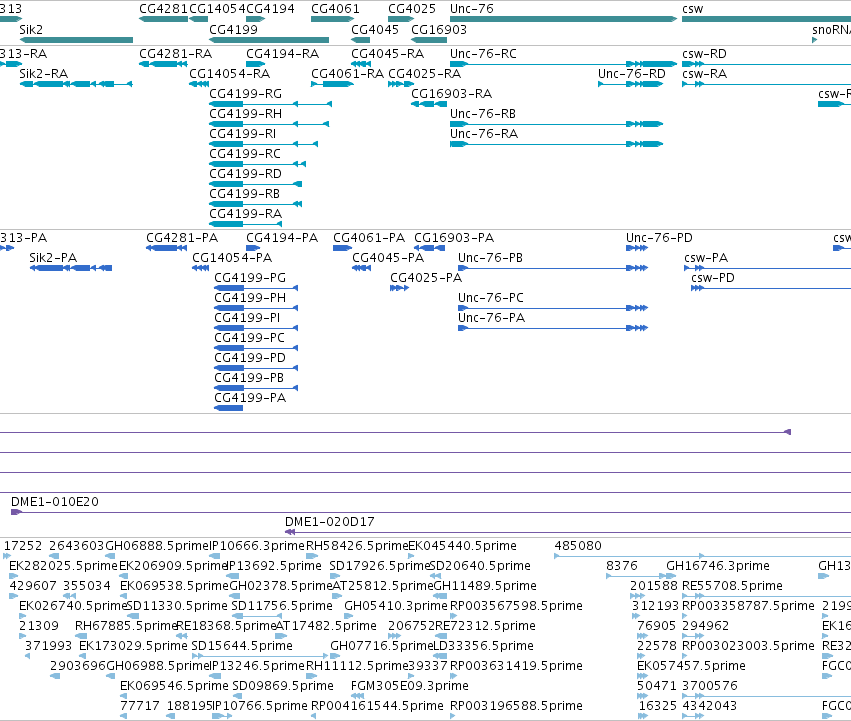The width and height of the screenshot is (851, 721).
Task: Select the CG4199 gene bar
Action: 269,40
